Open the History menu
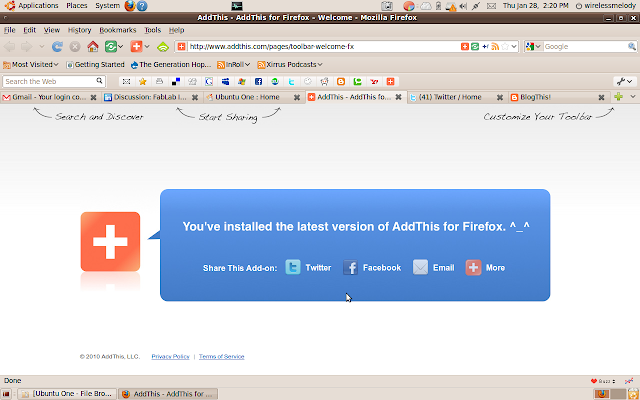Image resolution: width=640 pixels, height=400 pixels. click(x=79, y=30)
